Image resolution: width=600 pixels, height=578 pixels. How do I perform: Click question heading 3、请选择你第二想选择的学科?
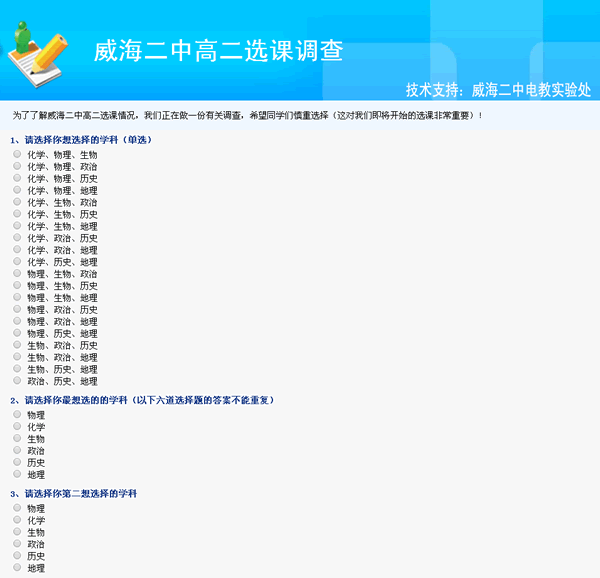(73, 493)
